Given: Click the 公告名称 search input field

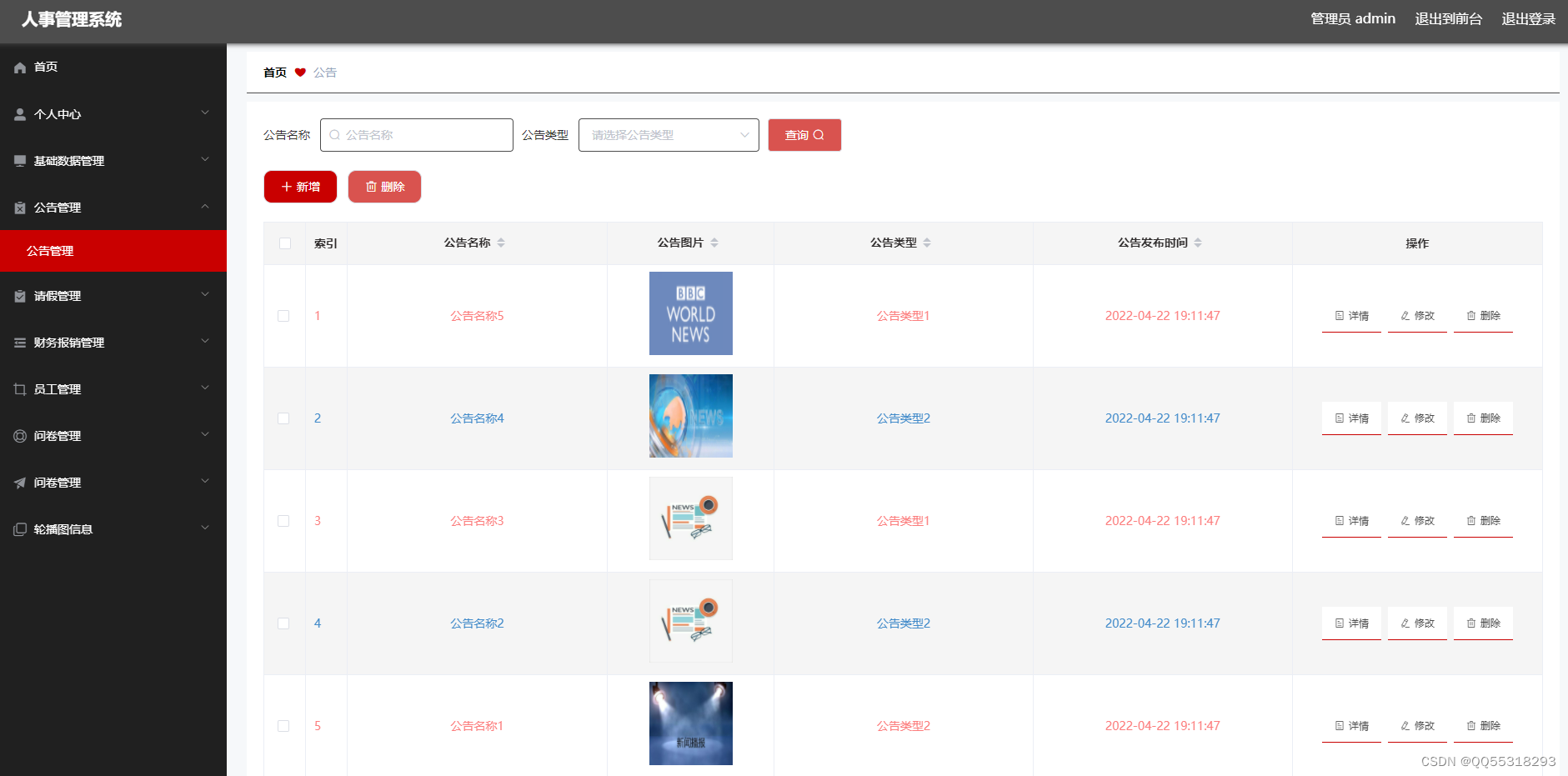Looking at the screenshot, I should 417,135.
